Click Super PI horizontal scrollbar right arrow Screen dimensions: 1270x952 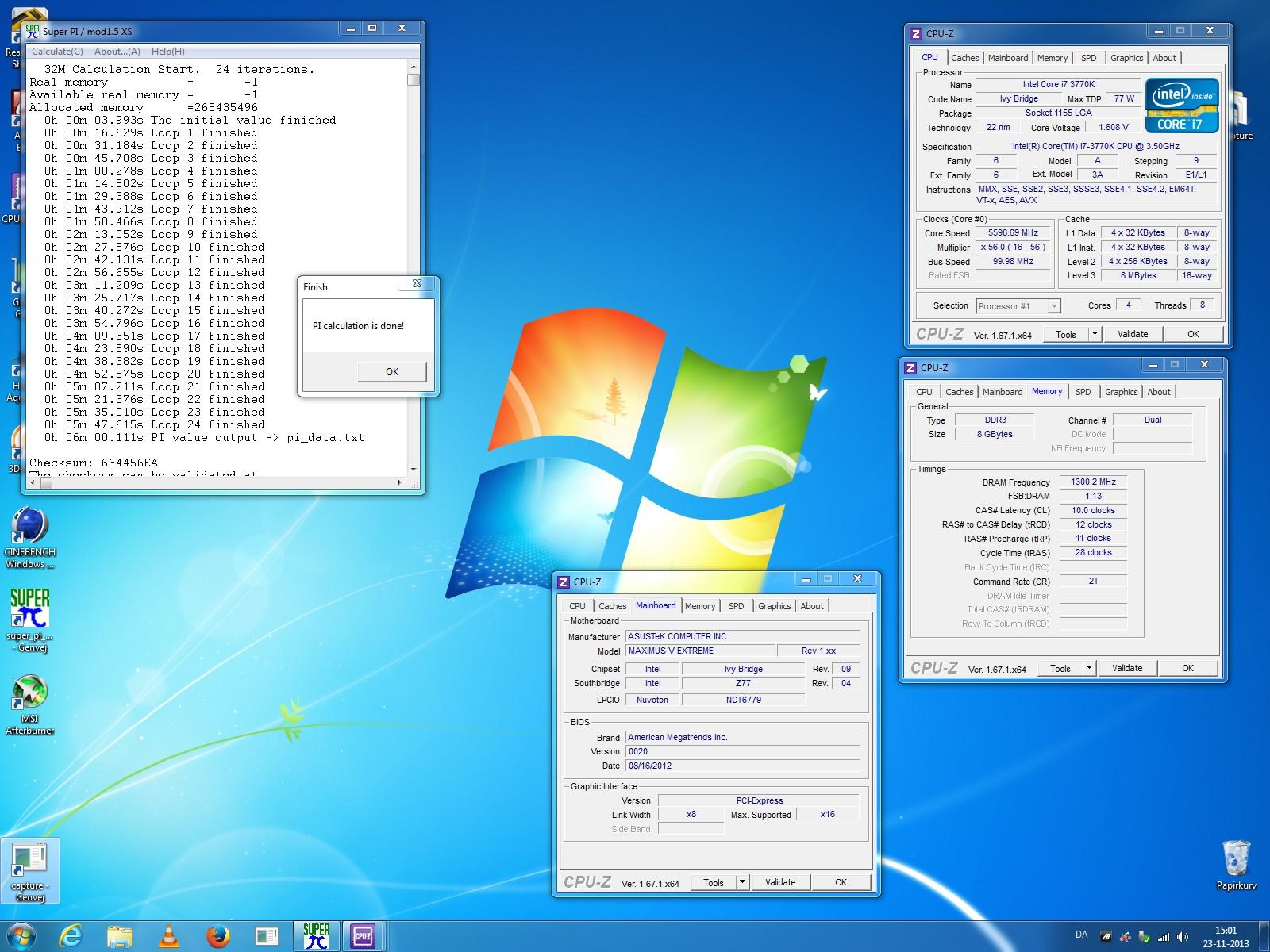pos(399,482)
